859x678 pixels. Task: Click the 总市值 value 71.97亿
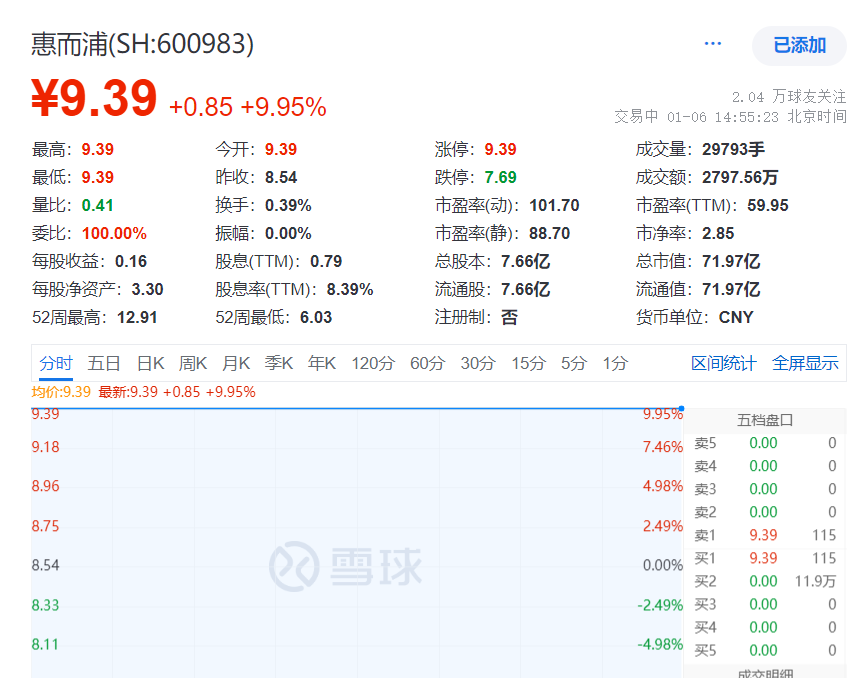pos(731,261)
